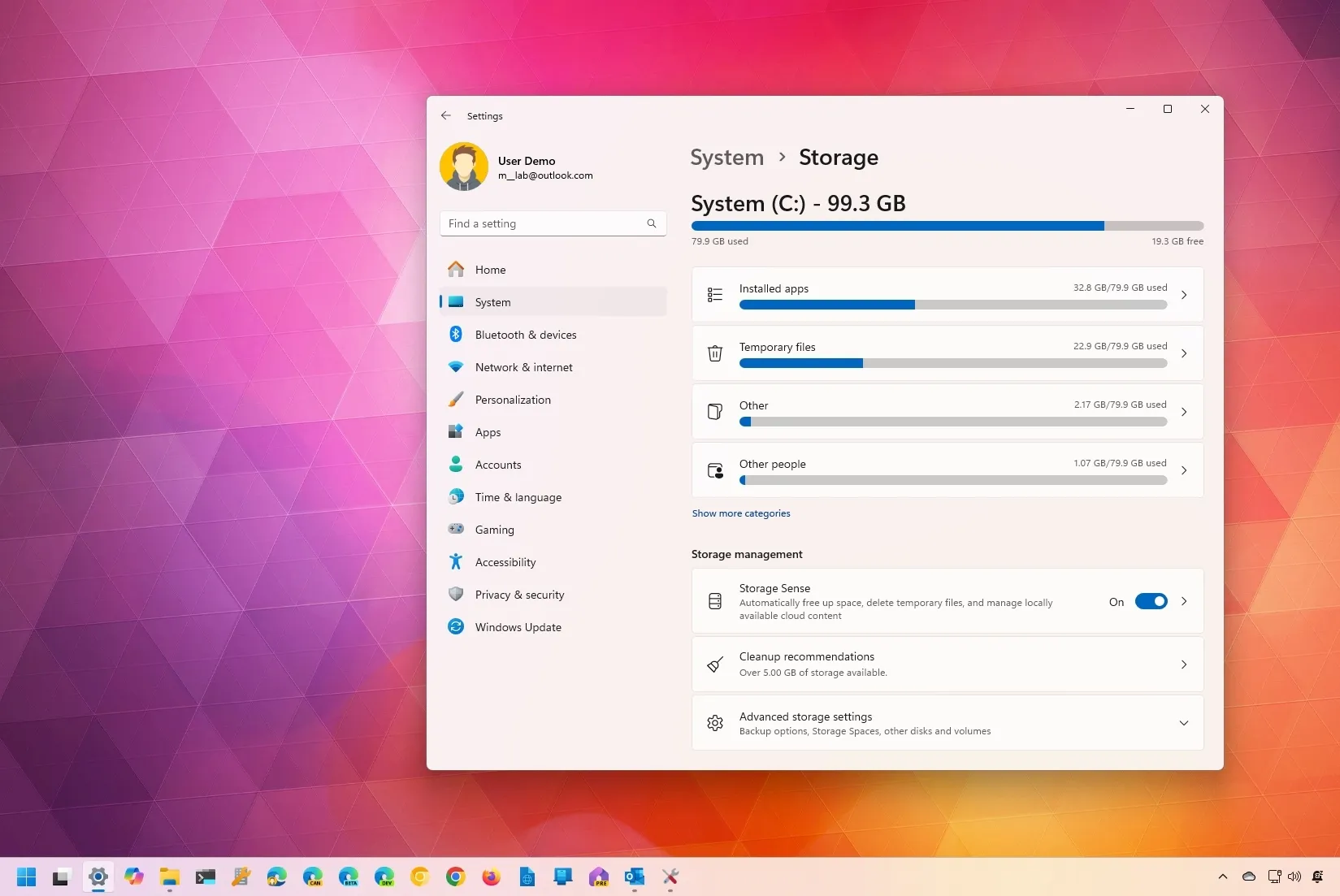Click System in the breadcrumb path

click(x=726, y=158)
